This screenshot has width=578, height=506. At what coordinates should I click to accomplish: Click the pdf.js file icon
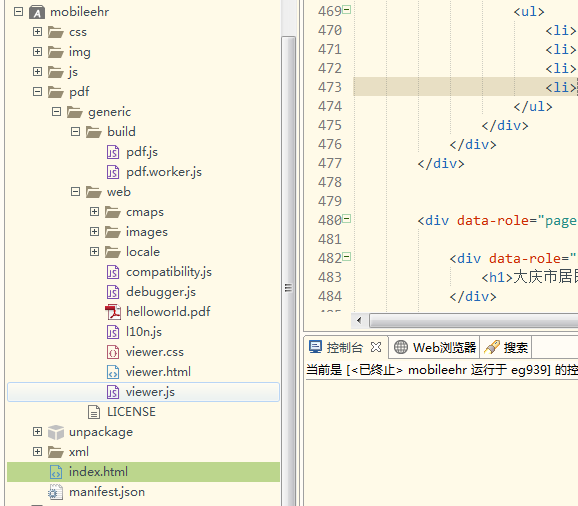[x=113, y=152]
